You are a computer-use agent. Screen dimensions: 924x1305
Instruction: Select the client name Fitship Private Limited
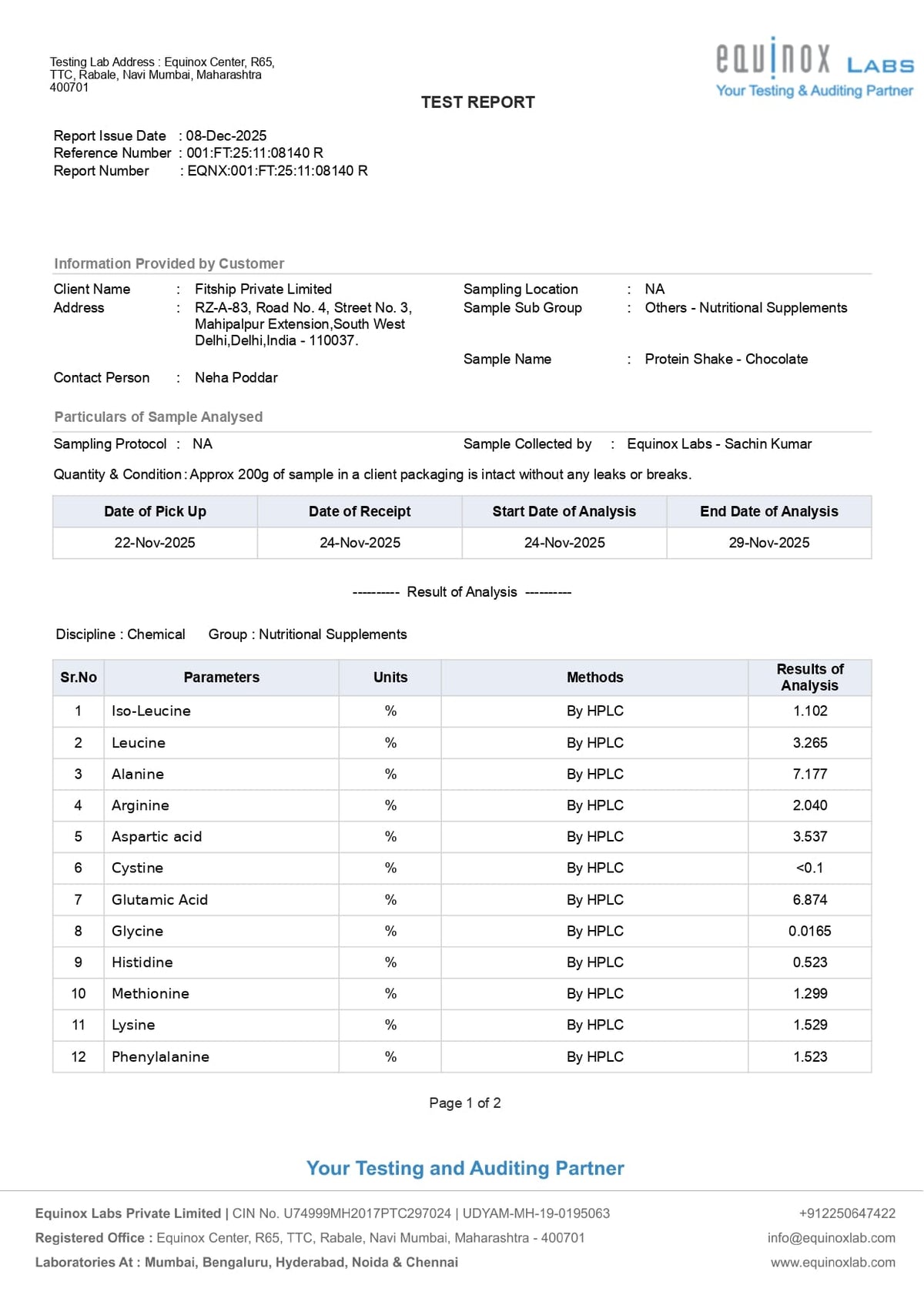click(x=263, y=289)
